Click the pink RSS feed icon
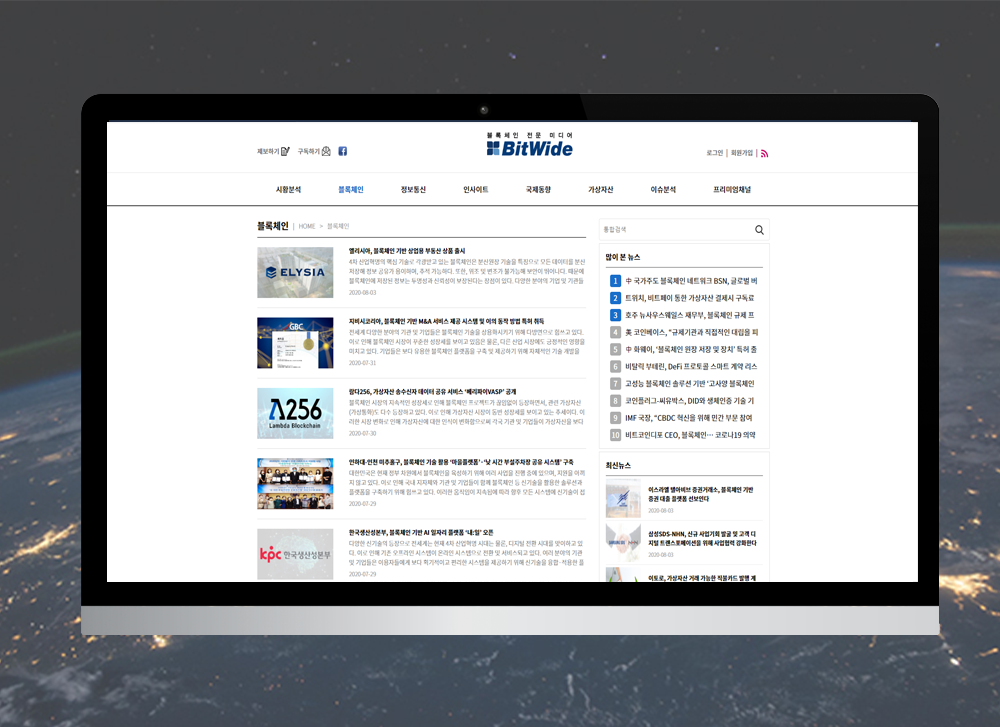This screenshot has height=727, width=1000. coord(764,153)
